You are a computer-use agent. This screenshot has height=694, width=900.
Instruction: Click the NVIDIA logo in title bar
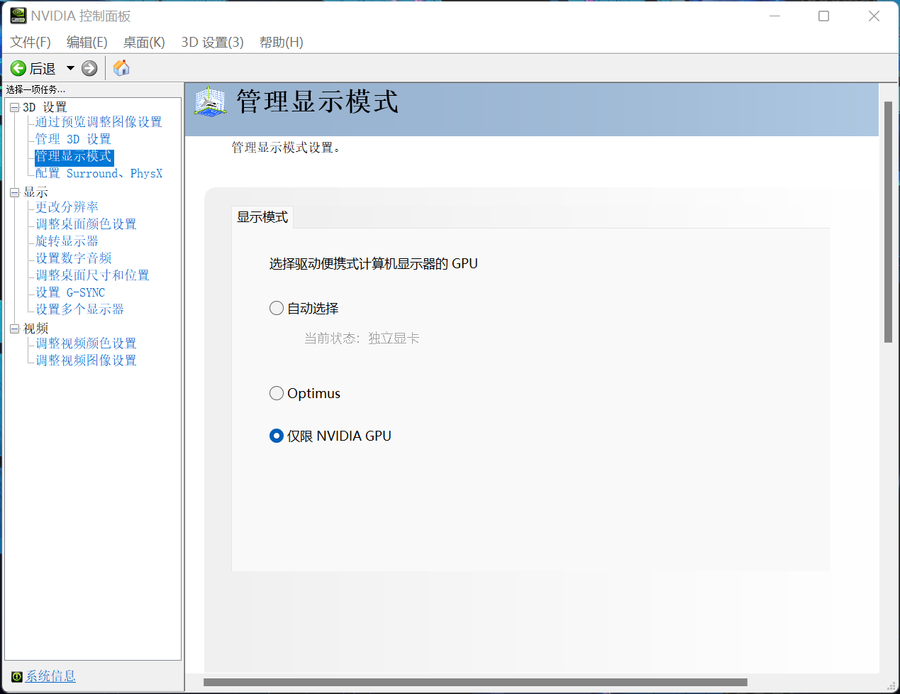tap(18, 16)
